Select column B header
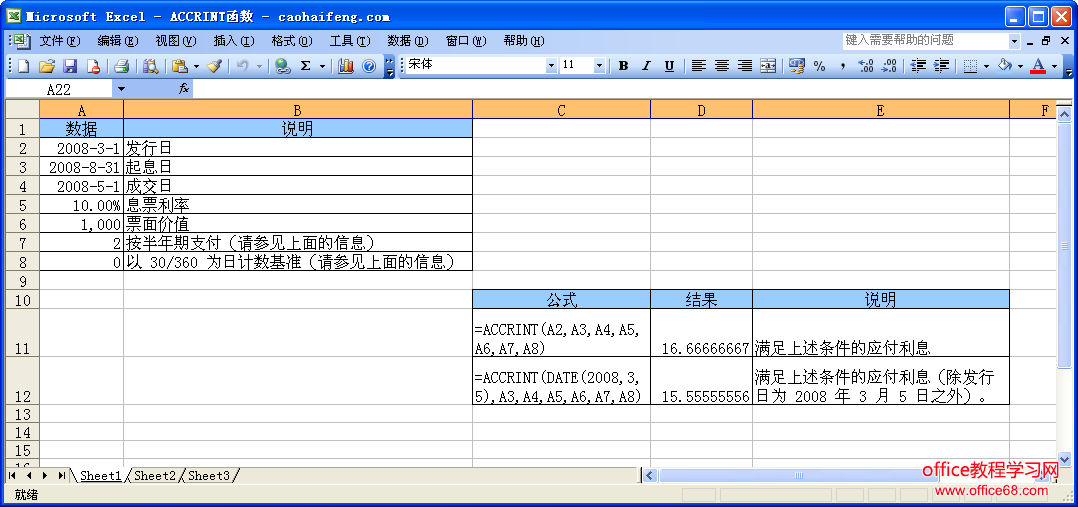 (x=298, y=110)
